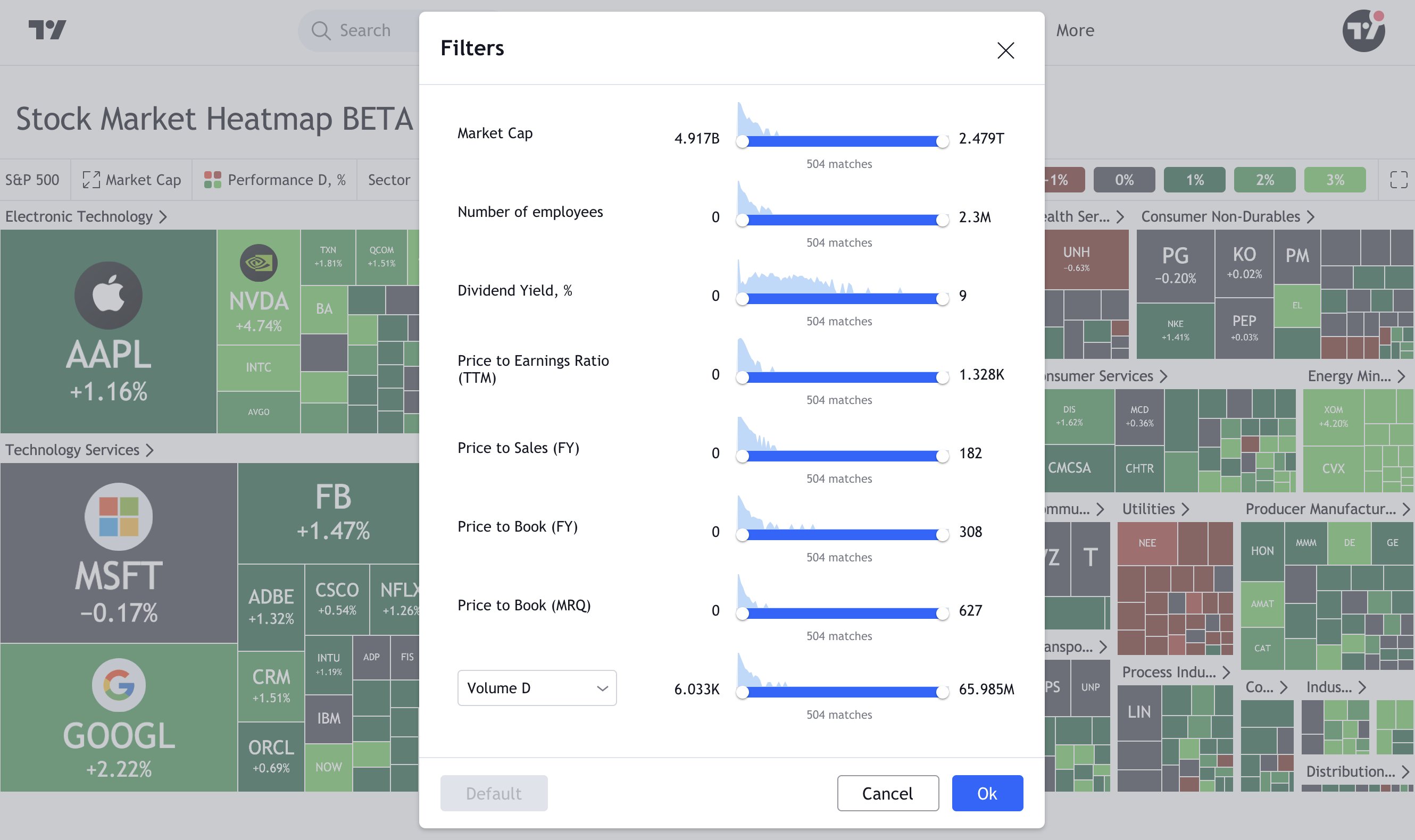Viewport: 1415px width, 840px height.
Task: Expand the Utilities sector chevron
Action: point(1186,509)
